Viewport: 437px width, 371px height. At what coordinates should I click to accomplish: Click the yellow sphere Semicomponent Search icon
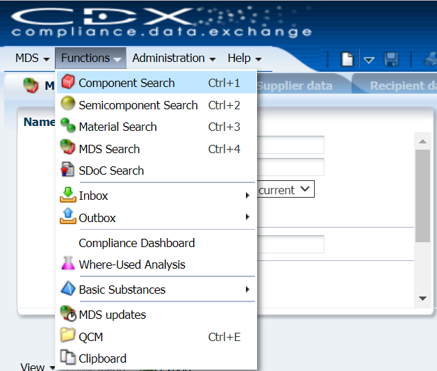click(x=68, y=104)
